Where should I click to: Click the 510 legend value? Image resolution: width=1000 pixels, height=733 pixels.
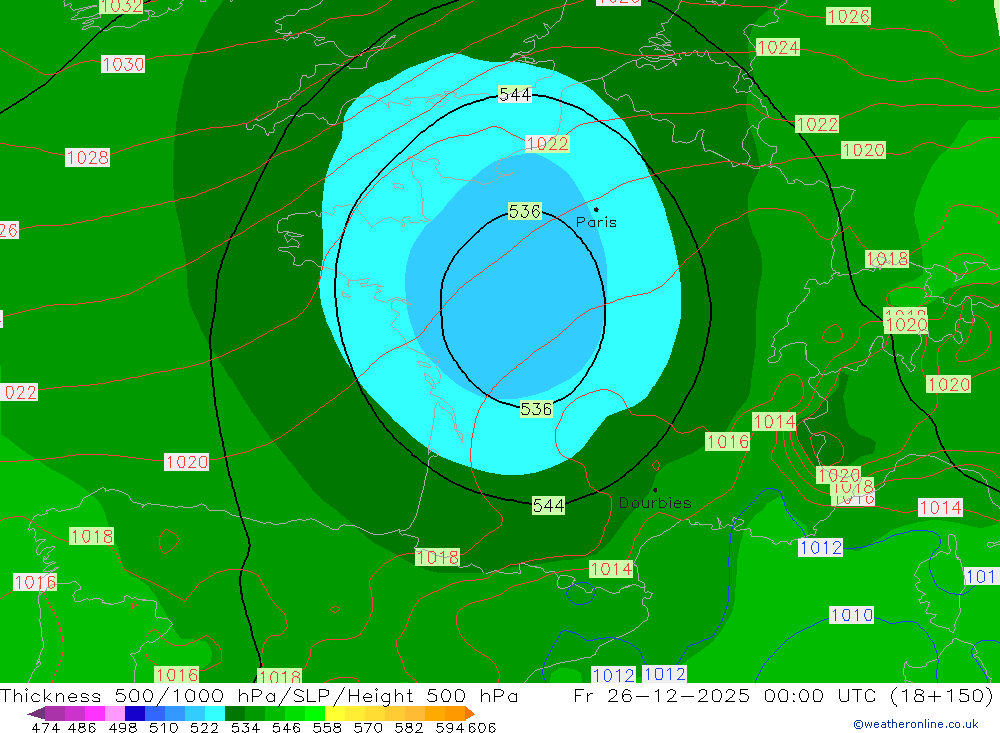point(163,728)
